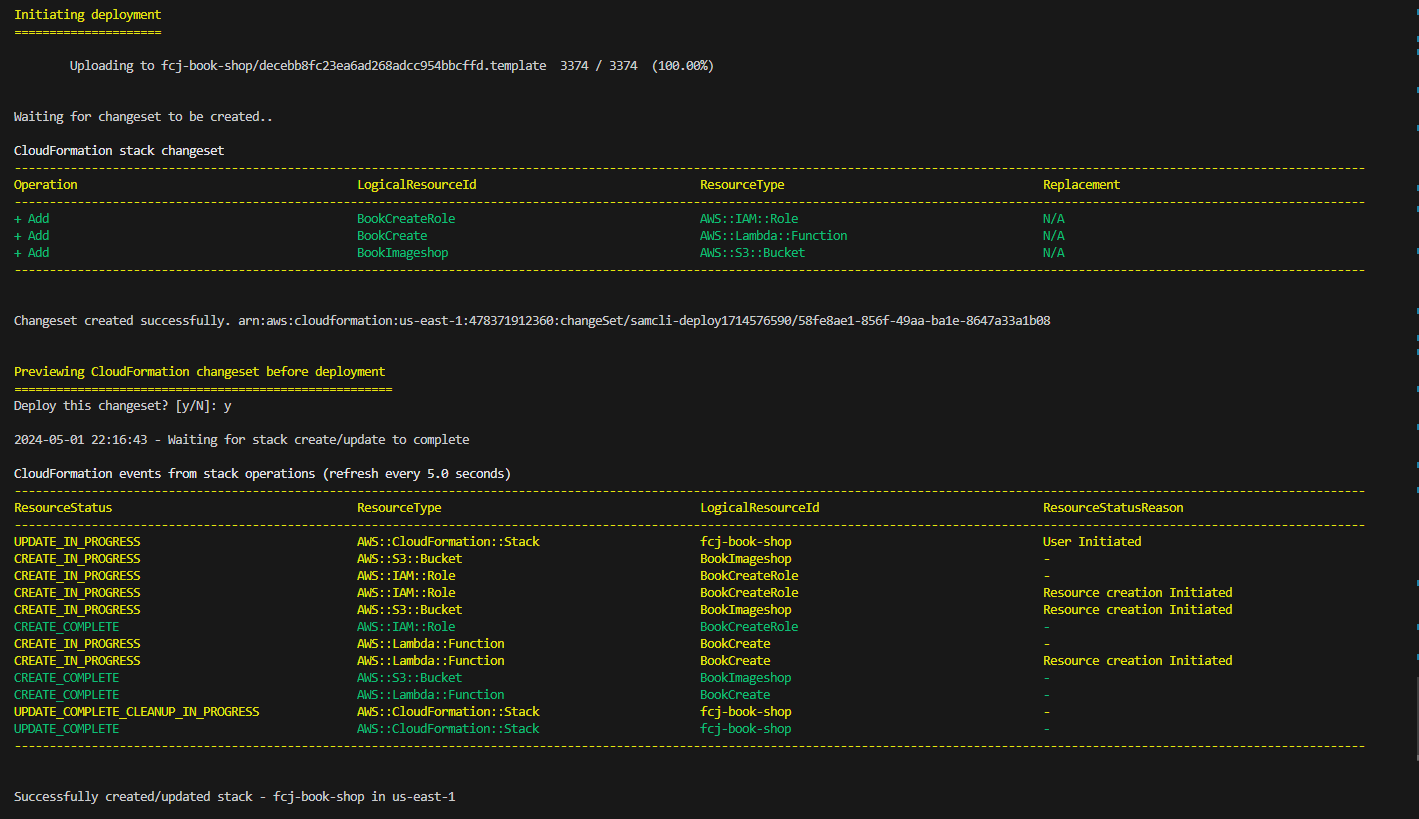Click "CREATE_COMPLETE" in the AWS::S3::Bucket row
This screenshot has height=819, width=1419.
(66, 678)
